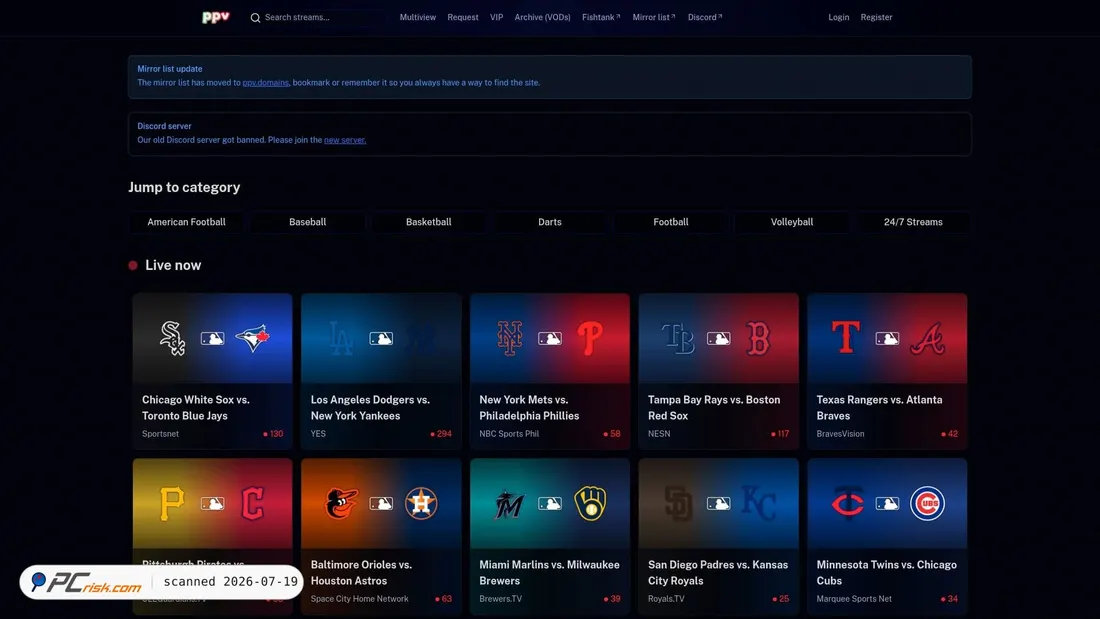Open Miami Marlins vs. Milwaukee Brewers title
The width and height of the screenshot is (1100, 619).
[x=549, y=573]
